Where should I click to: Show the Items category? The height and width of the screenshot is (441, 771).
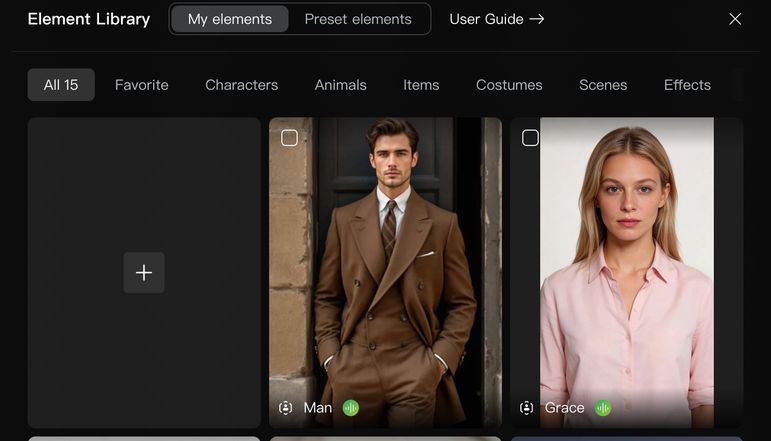tap(421, 85)
